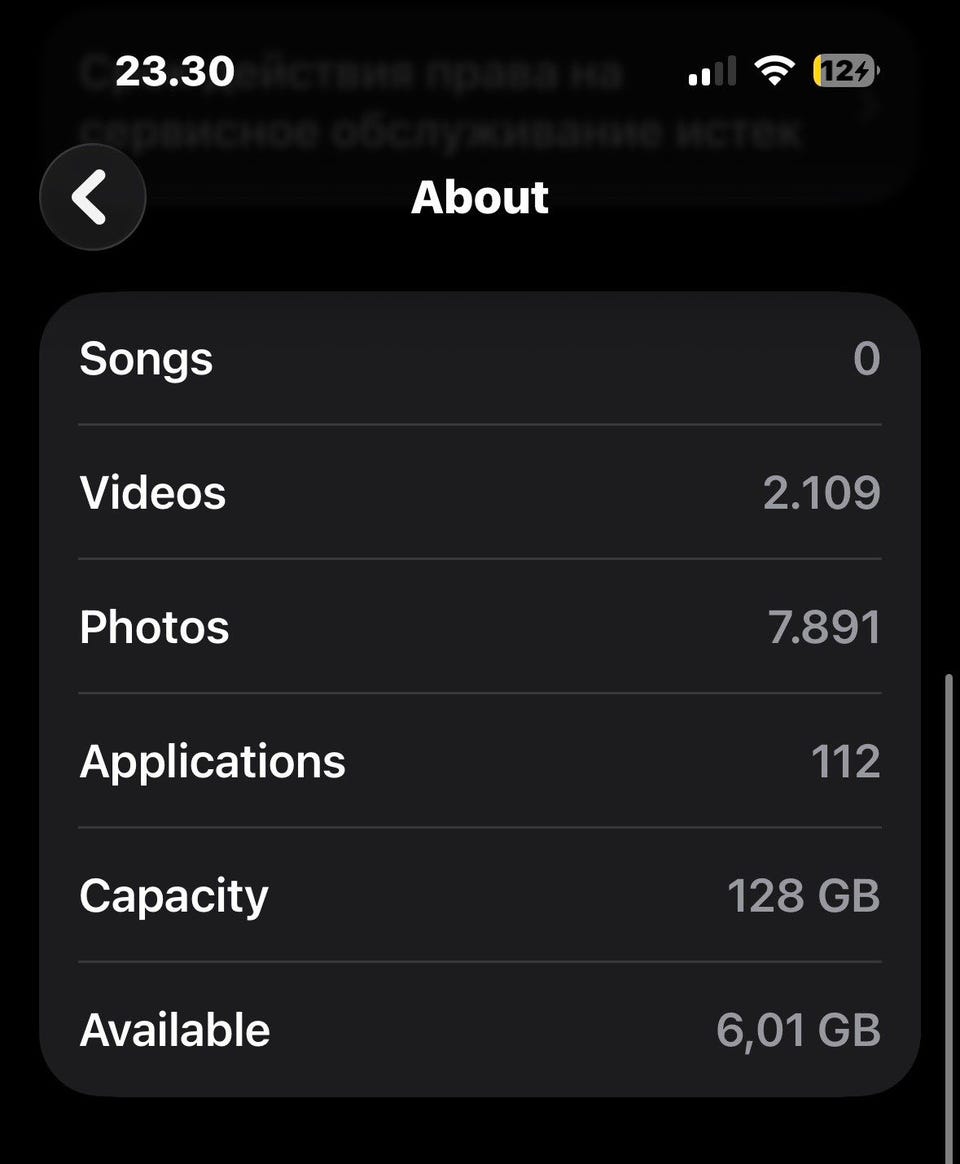This screenshot has width=960, height=1164.
Task: Tap the charging battery indicator
Action: (846, 71)
